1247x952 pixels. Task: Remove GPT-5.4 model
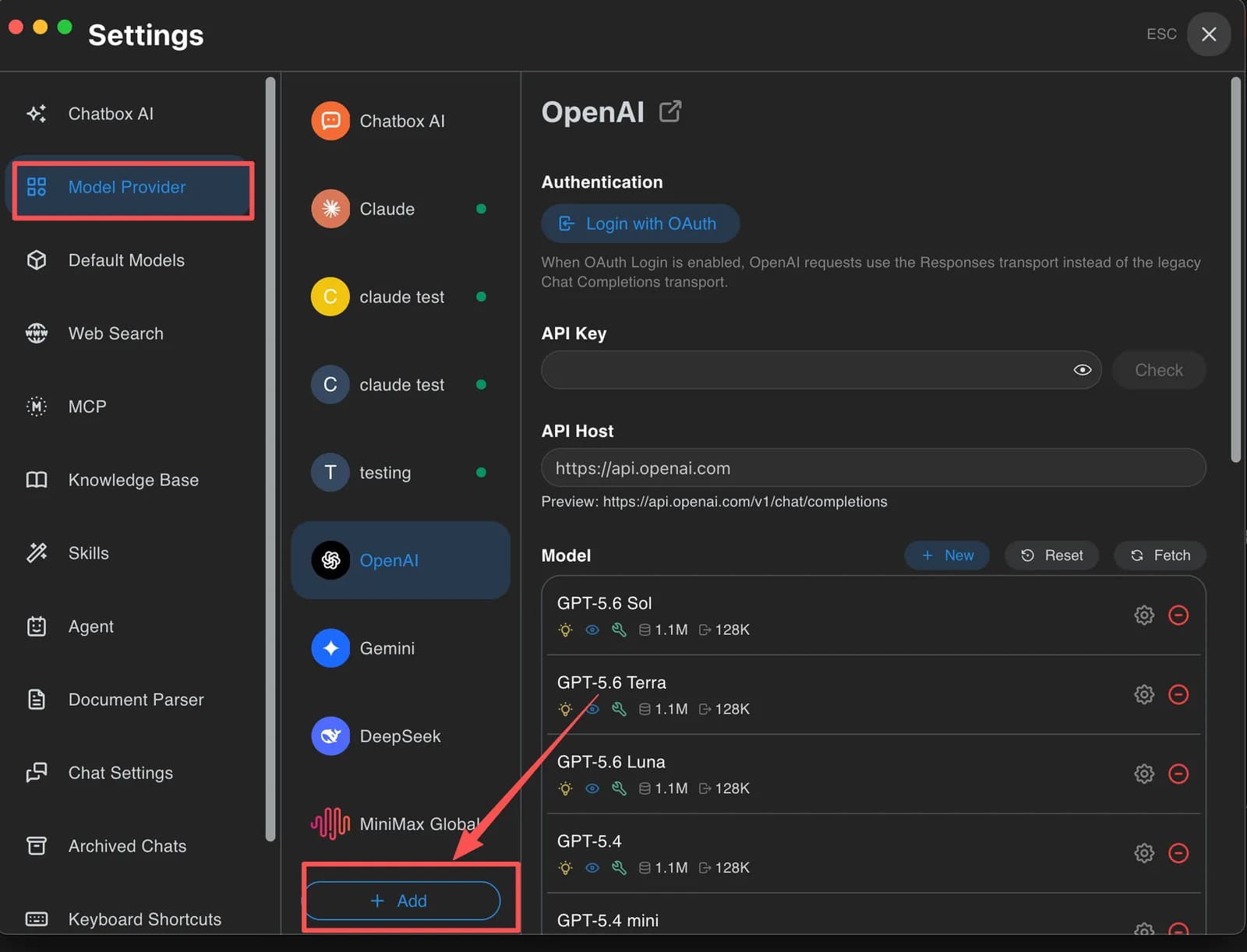(x=1178, y=853)
